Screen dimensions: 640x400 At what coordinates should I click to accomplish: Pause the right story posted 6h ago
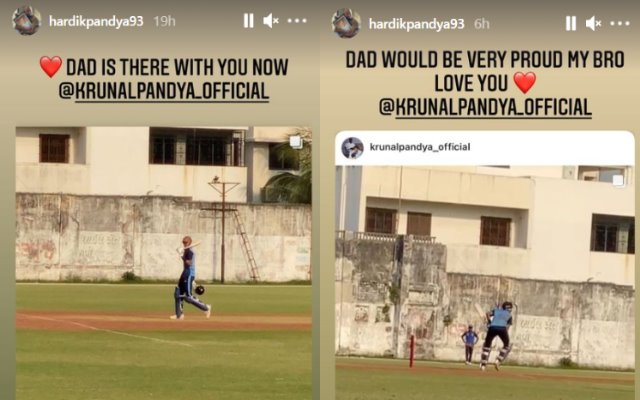click(571, 24)
